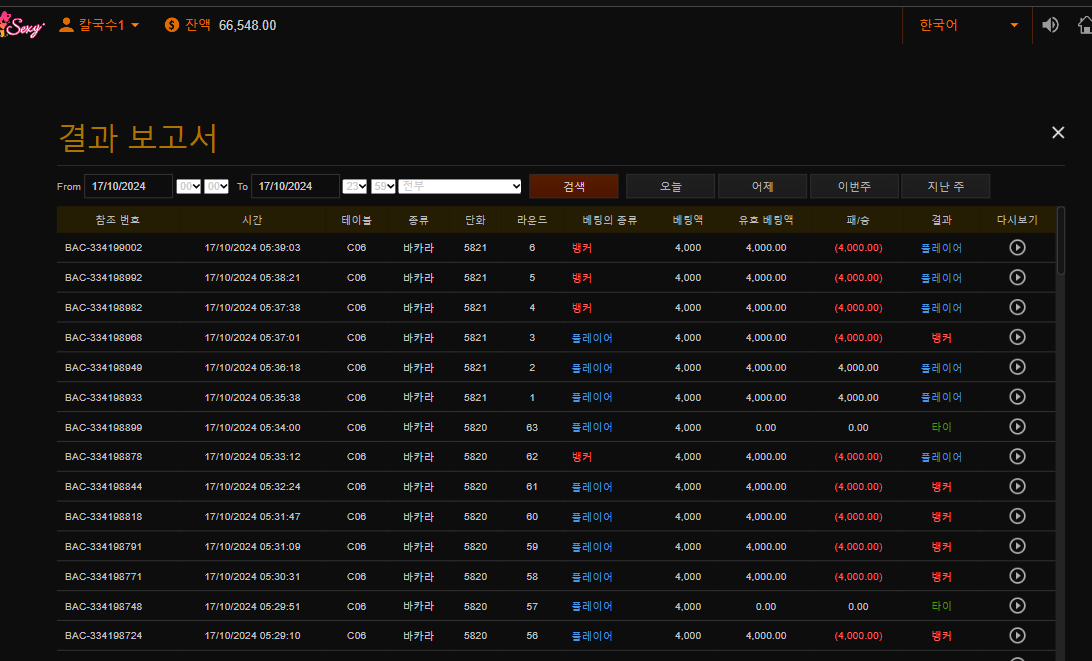Click the home icon at top right

pos(1084,25)
